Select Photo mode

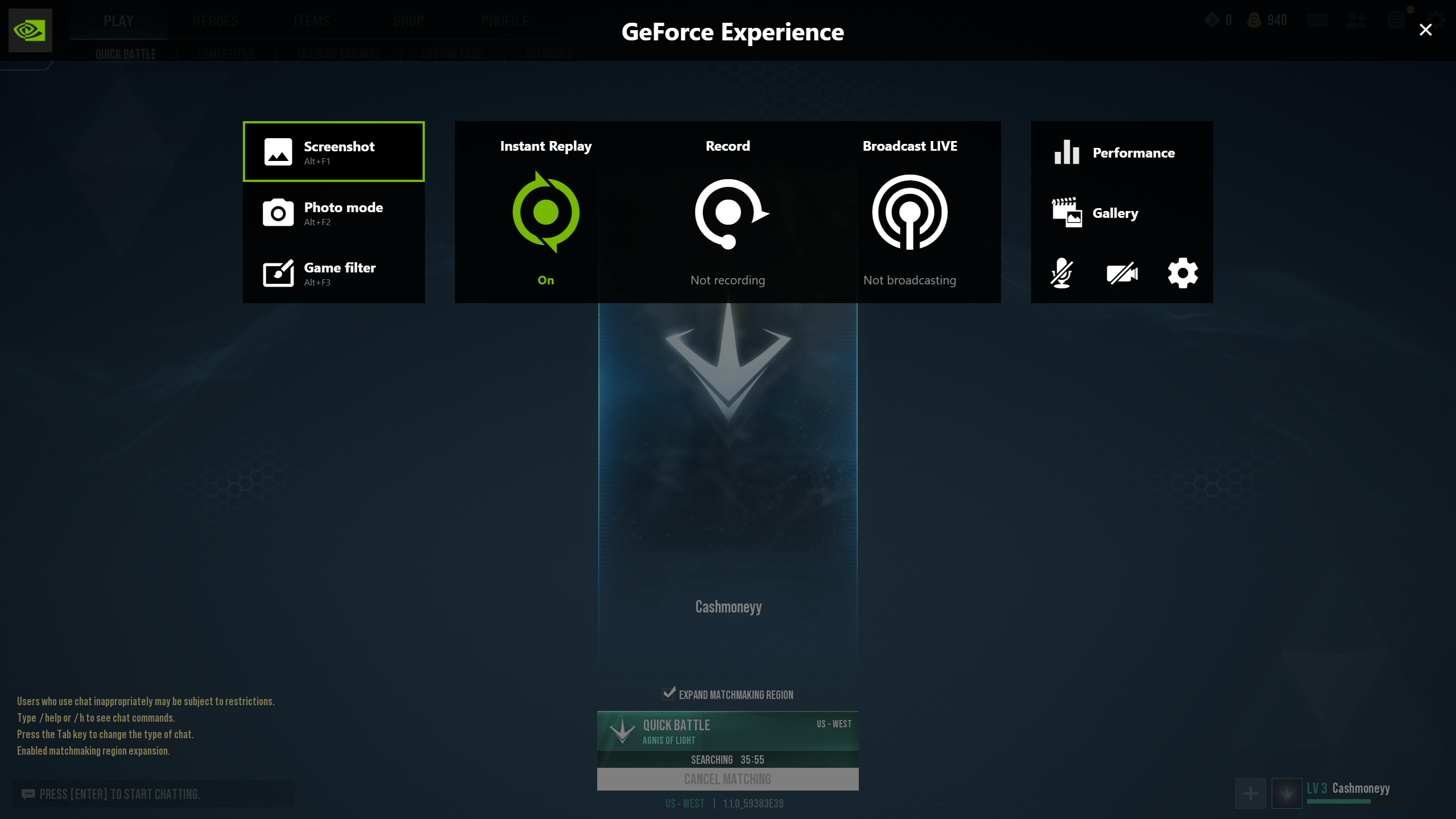click(333, 213)
